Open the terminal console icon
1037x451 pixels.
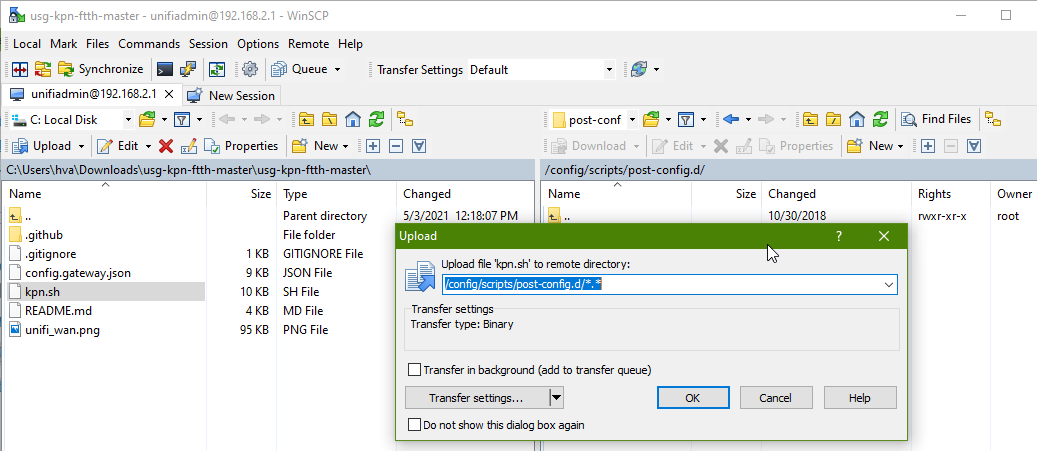tap(165, 69)
